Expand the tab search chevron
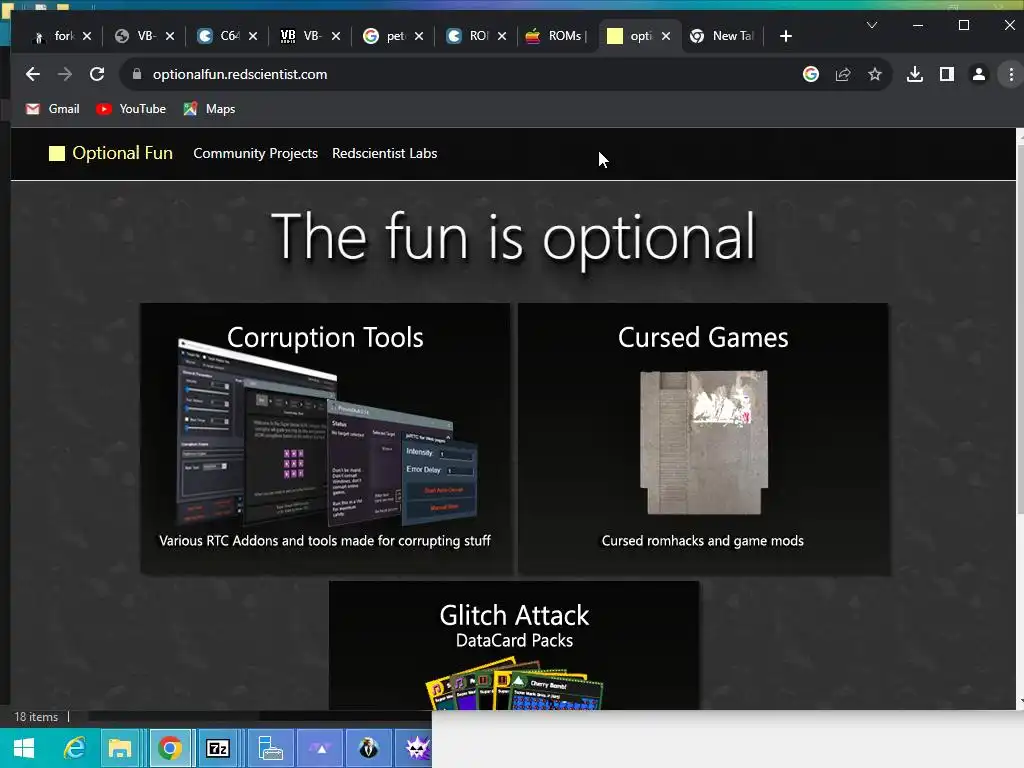Image resolution: width=1024 pixels, height=768 pixels. pyautogui.click(x=872, y=25)
